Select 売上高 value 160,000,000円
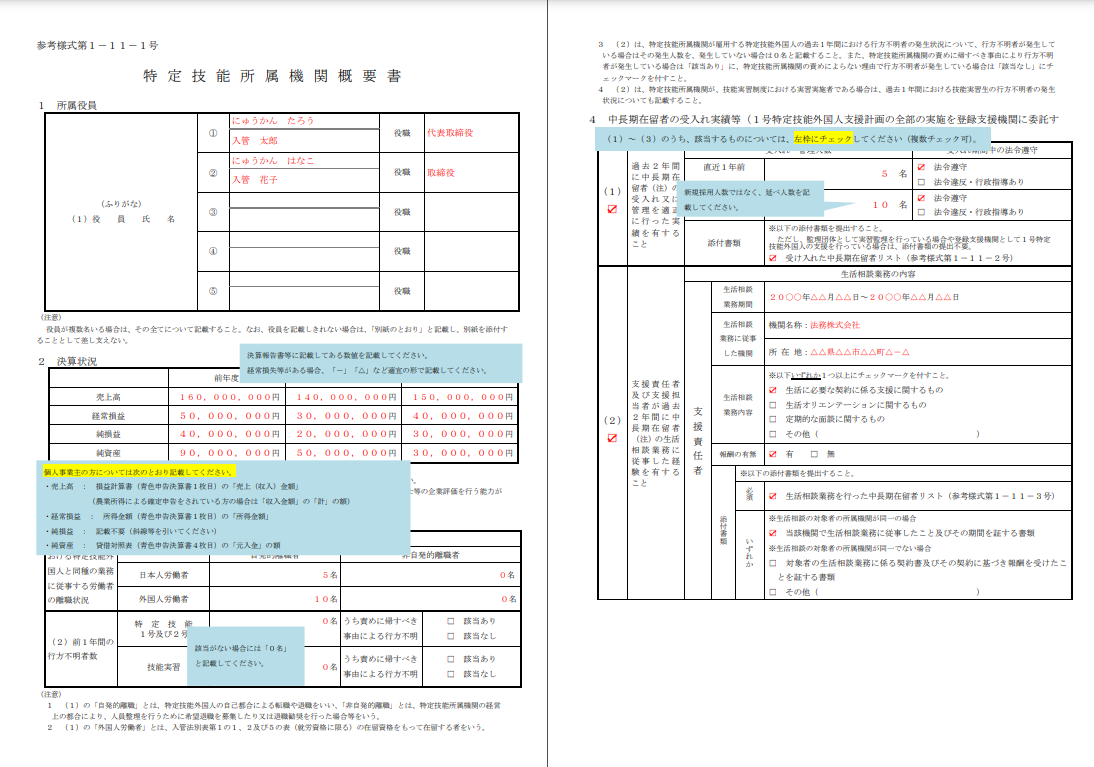This screenshot has width=1094, height=767. pyautogui.click(x=230, y=396)
